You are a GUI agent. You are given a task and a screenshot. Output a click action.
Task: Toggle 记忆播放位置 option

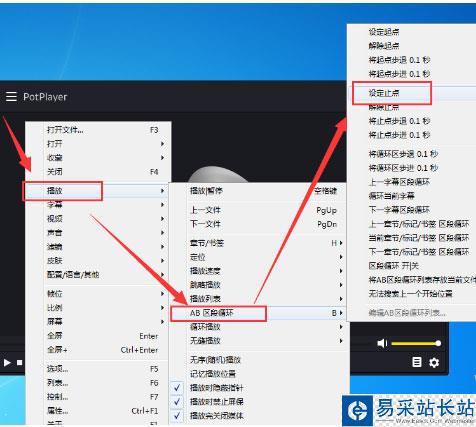point(258,374)
